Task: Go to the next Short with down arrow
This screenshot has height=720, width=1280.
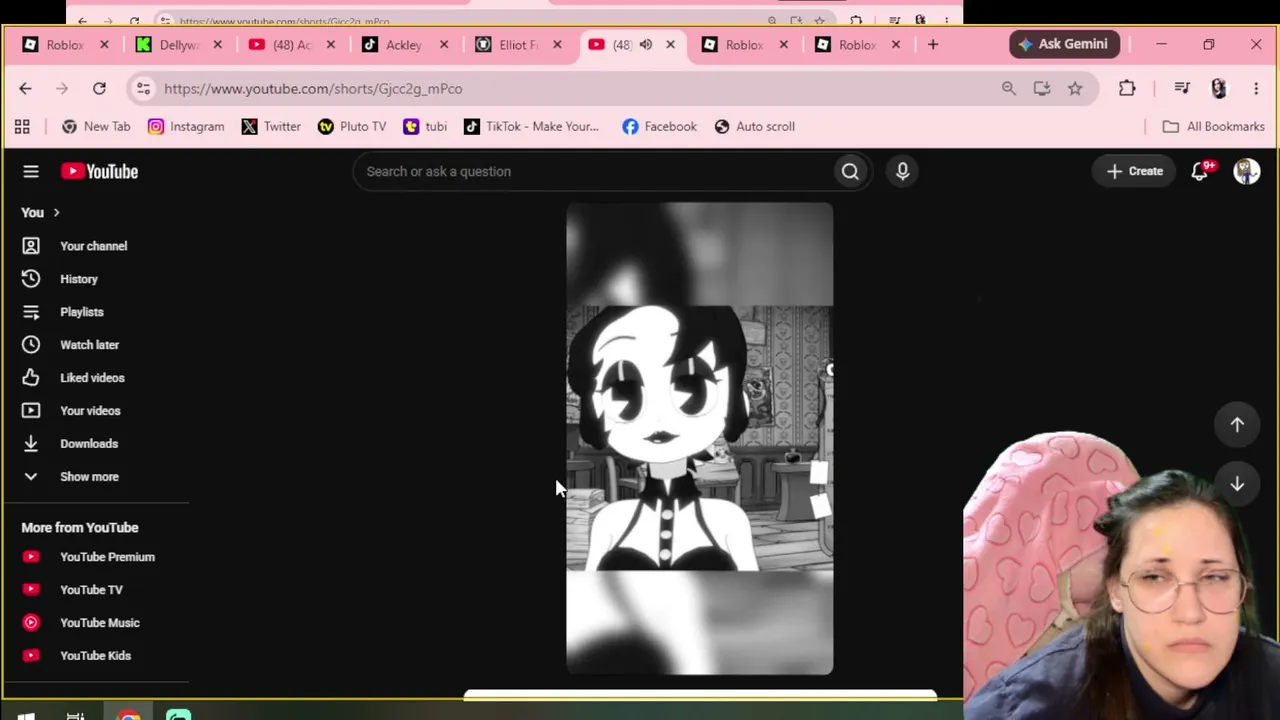Action: [1237, 484]
